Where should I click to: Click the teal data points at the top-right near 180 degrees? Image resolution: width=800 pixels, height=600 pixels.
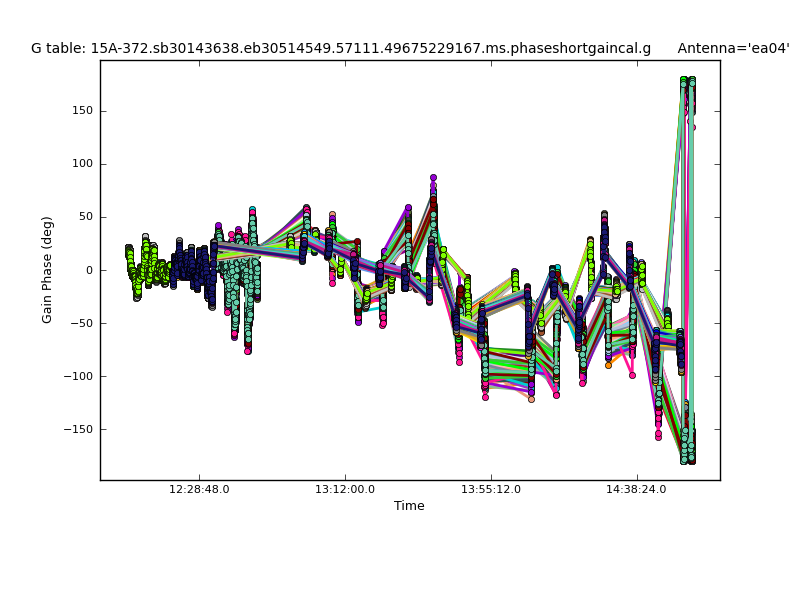click(684, 81)
